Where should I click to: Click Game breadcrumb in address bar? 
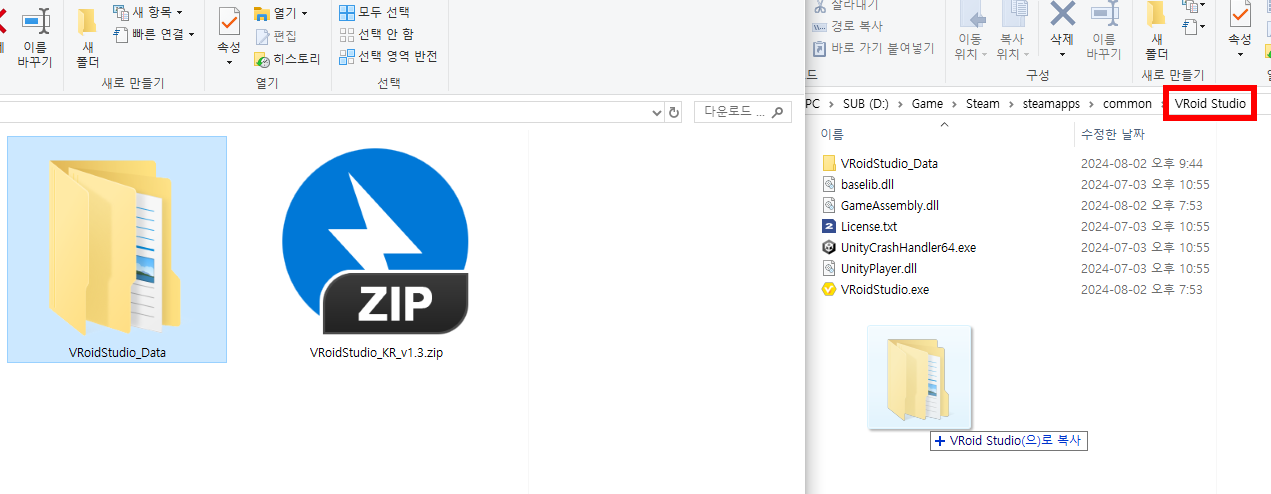tap(927, 104)
